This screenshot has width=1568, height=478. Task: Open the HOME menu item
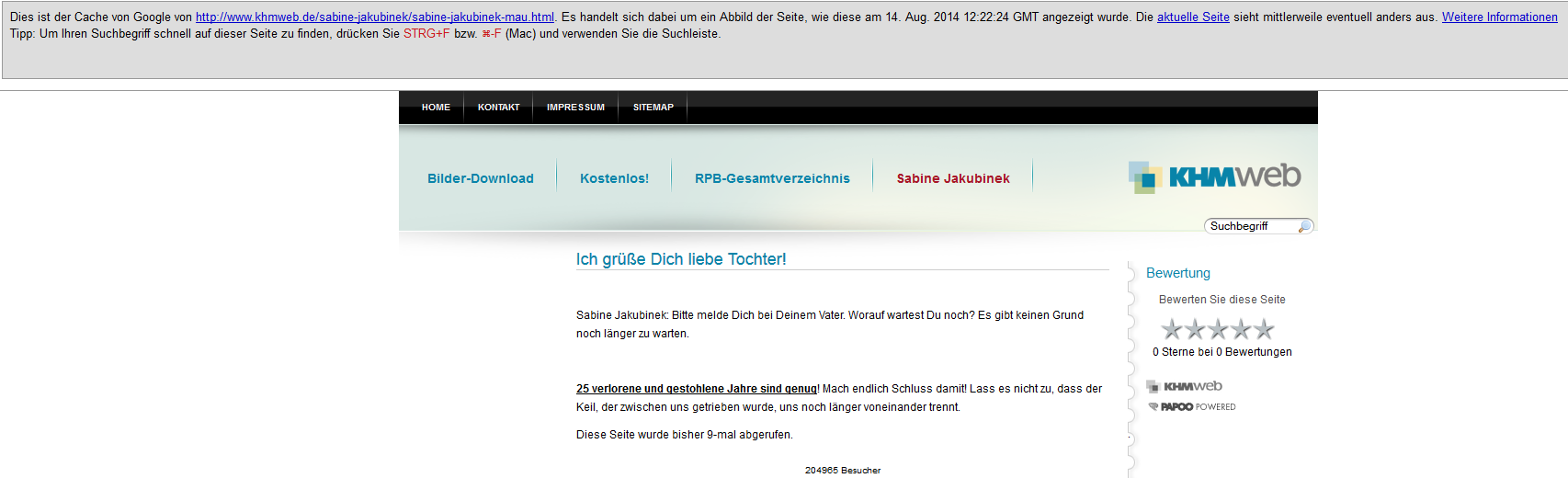[436, 108]
